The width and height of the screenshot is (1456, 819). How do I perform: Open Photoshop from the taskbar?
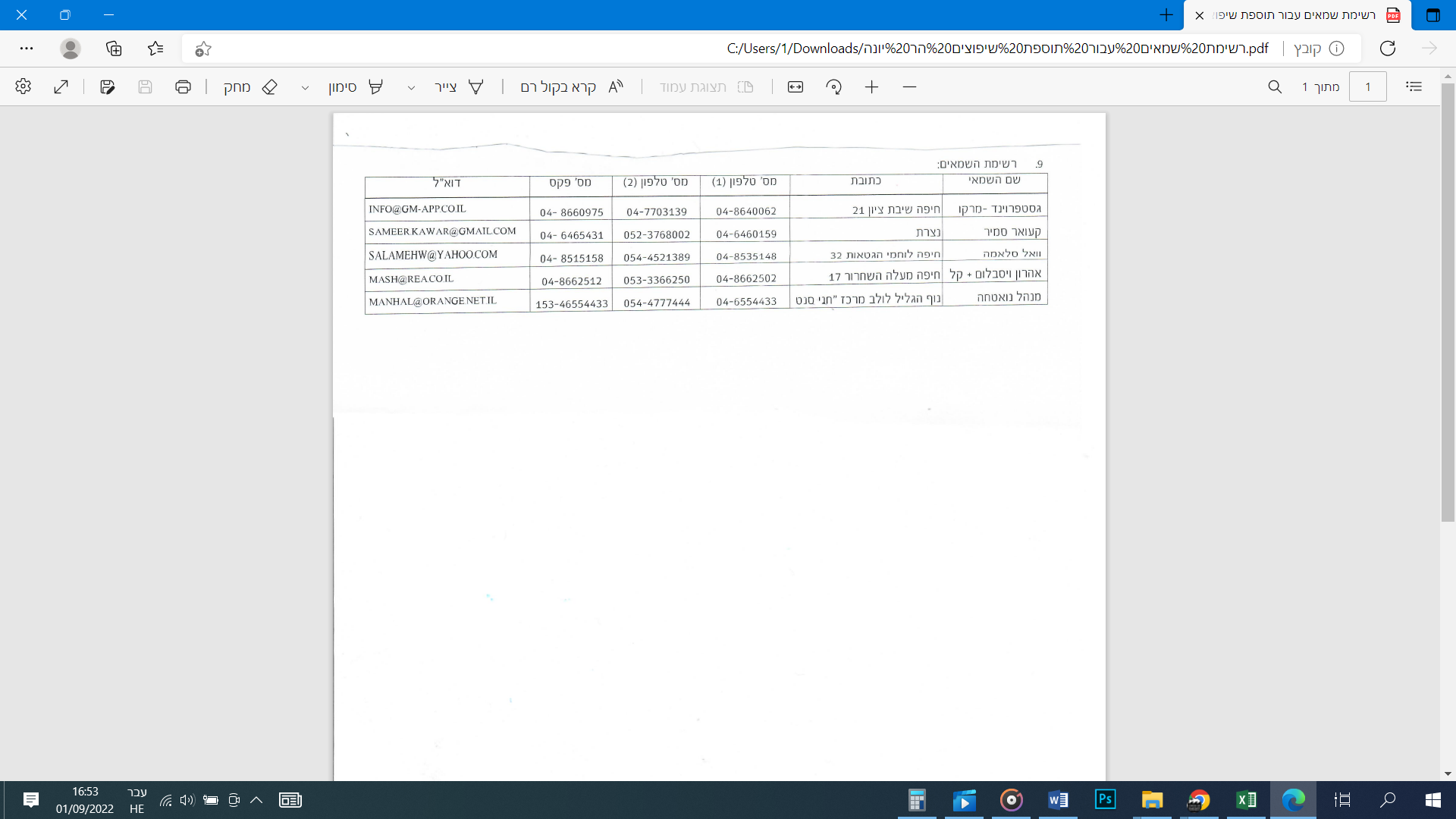[1105, 799]
